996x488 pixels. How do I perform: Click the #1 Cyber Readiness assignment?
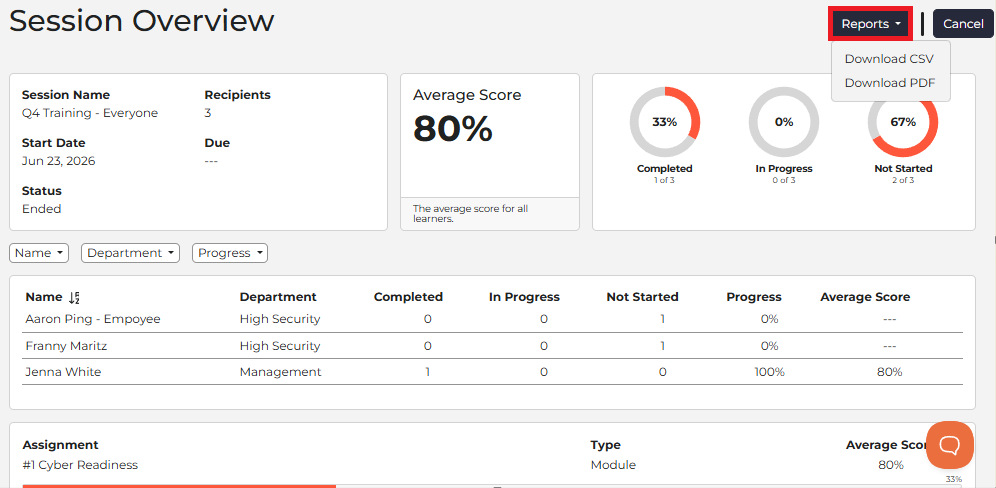(x=80, y=465)
